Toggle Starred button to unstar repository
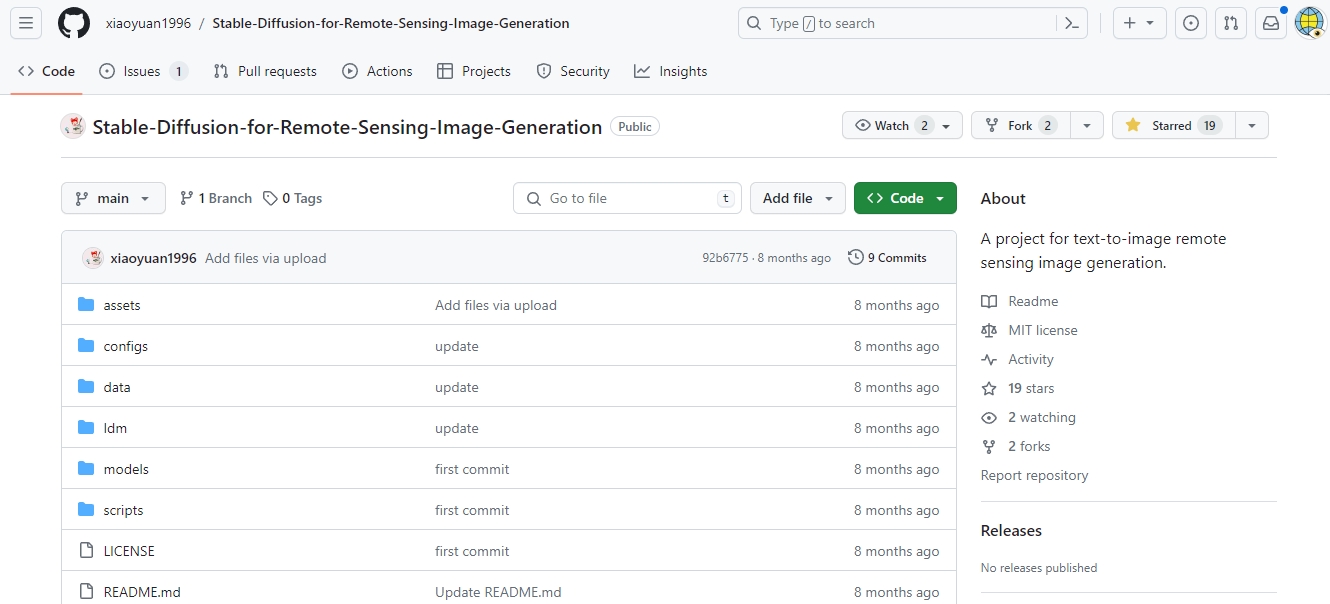Image resolution: width=1330 pixels, height=604 pixels. tap(1174, 125)
